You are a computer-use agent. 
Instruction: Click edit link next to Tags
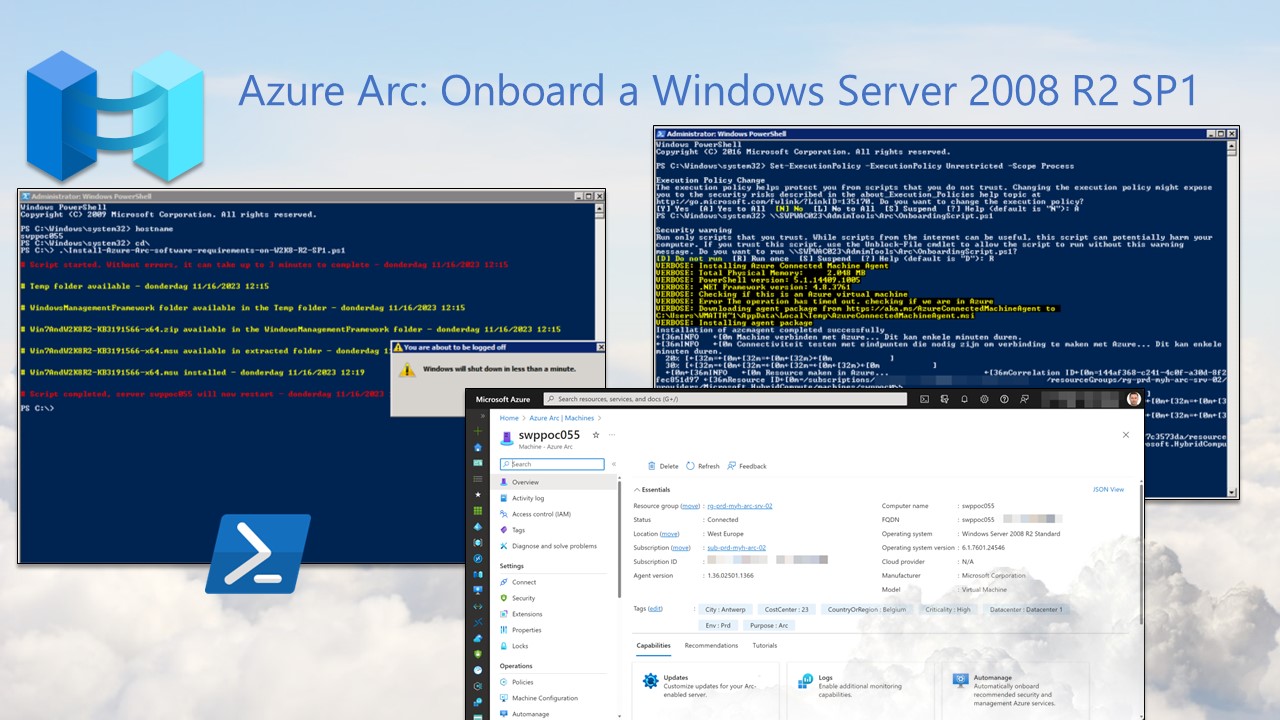pyautogui.click(x=656, y=609)
